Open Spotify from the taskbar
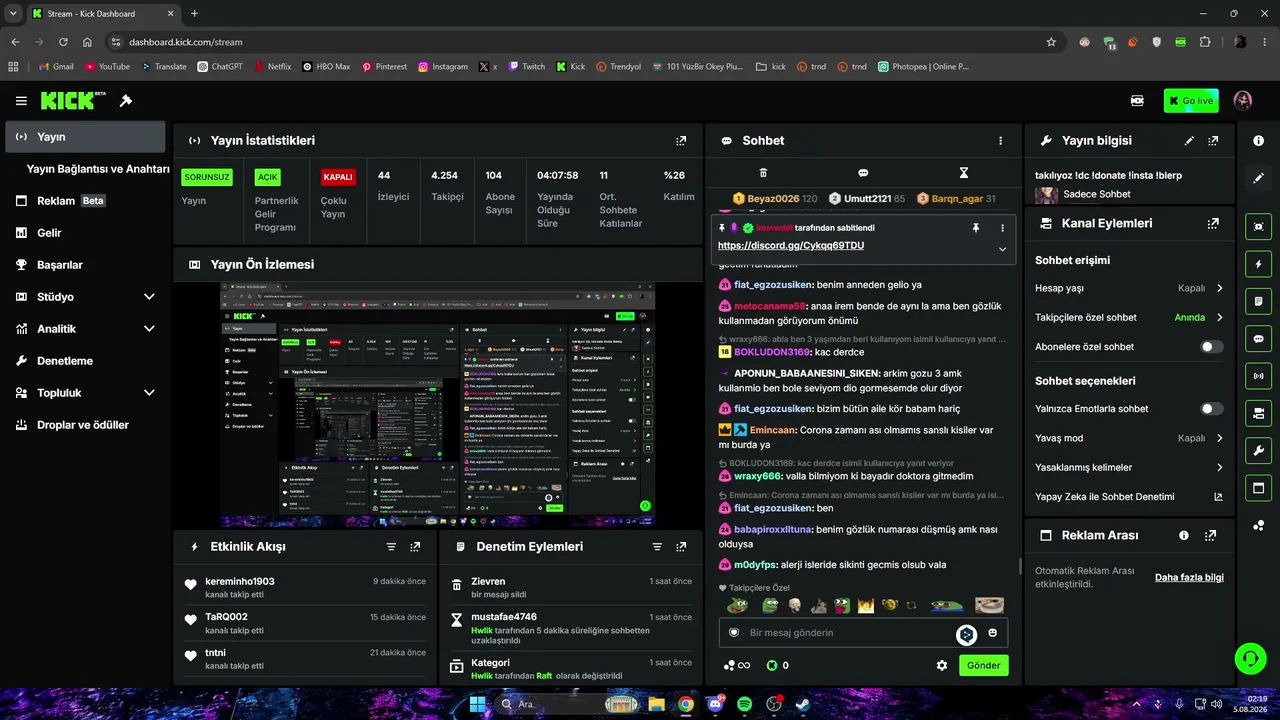 744,704
